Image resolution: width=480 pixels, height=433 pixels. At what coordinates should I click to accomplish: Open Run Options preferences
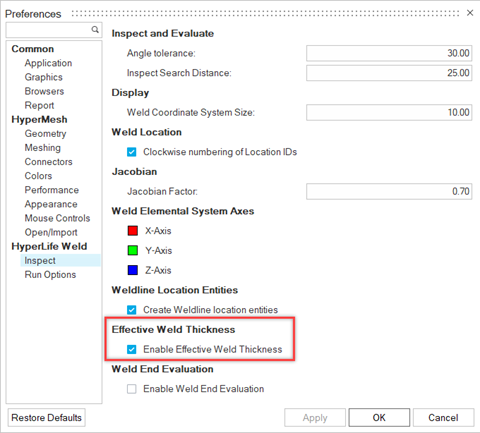click(x=50, y=275)
